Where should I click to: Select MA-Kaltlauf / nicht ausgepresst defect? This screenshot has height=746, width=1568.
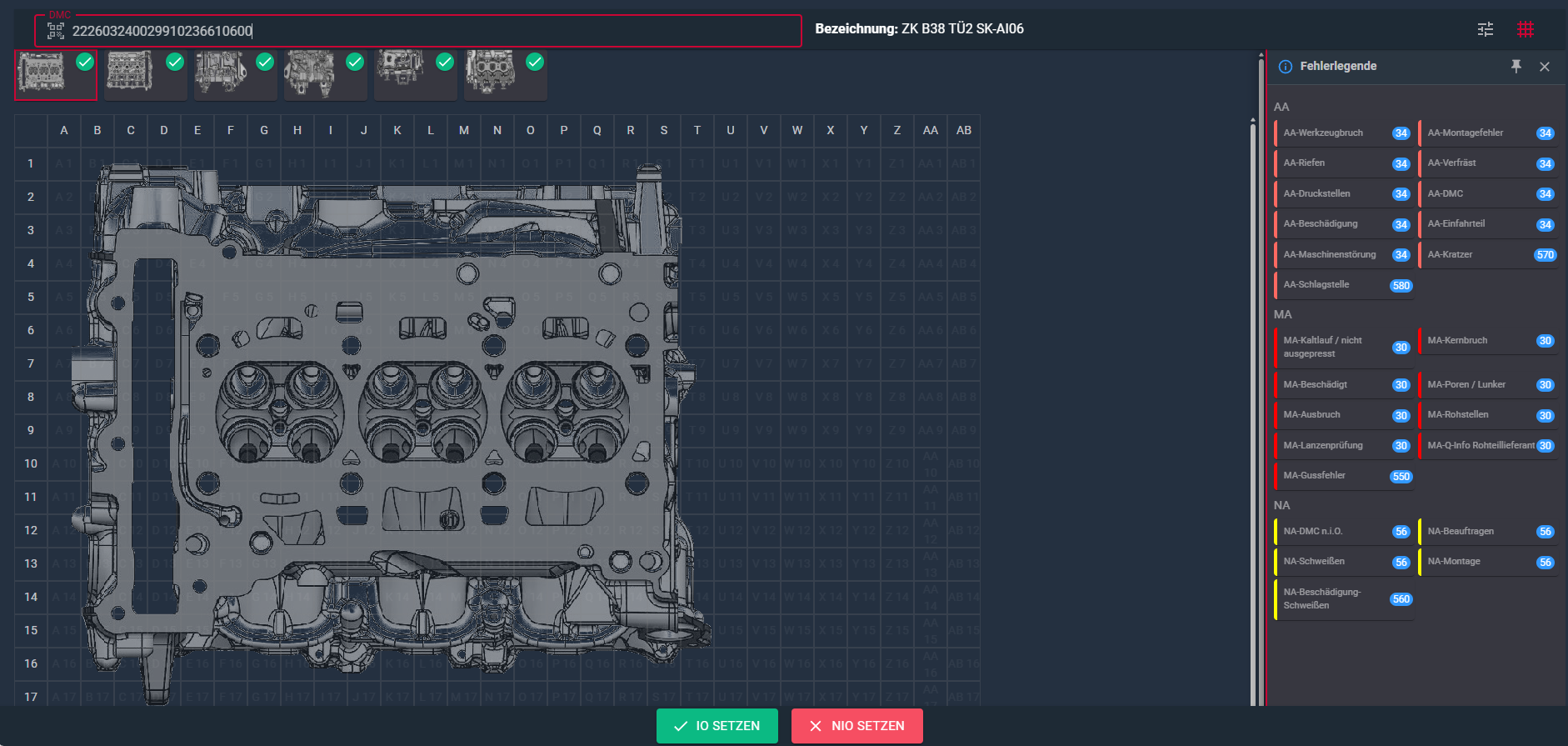coord(1344,348)
